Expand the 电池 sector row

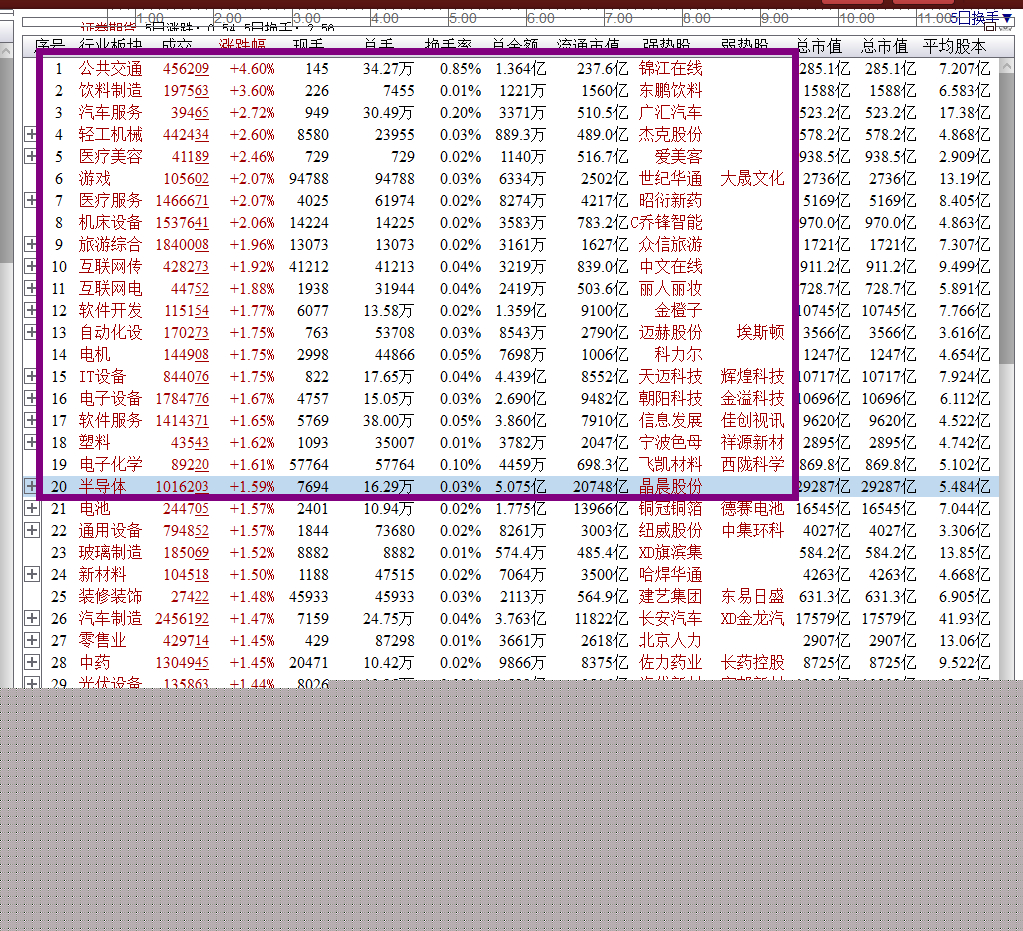[31, 508]
